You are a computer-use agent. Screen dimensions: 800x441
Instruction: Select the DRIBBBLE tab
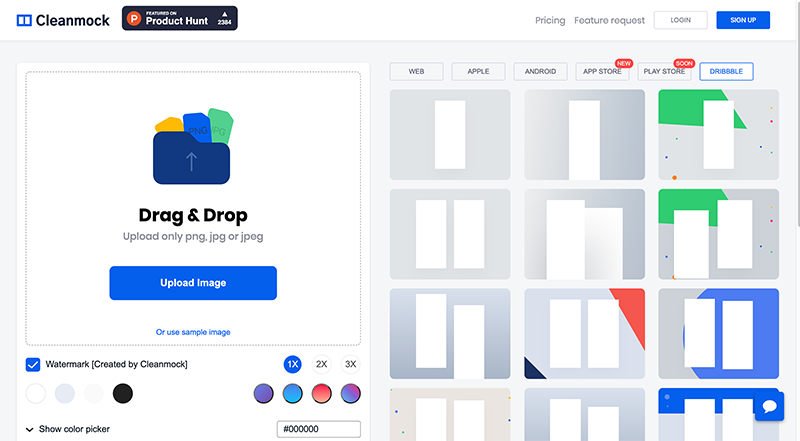[726, 71]
